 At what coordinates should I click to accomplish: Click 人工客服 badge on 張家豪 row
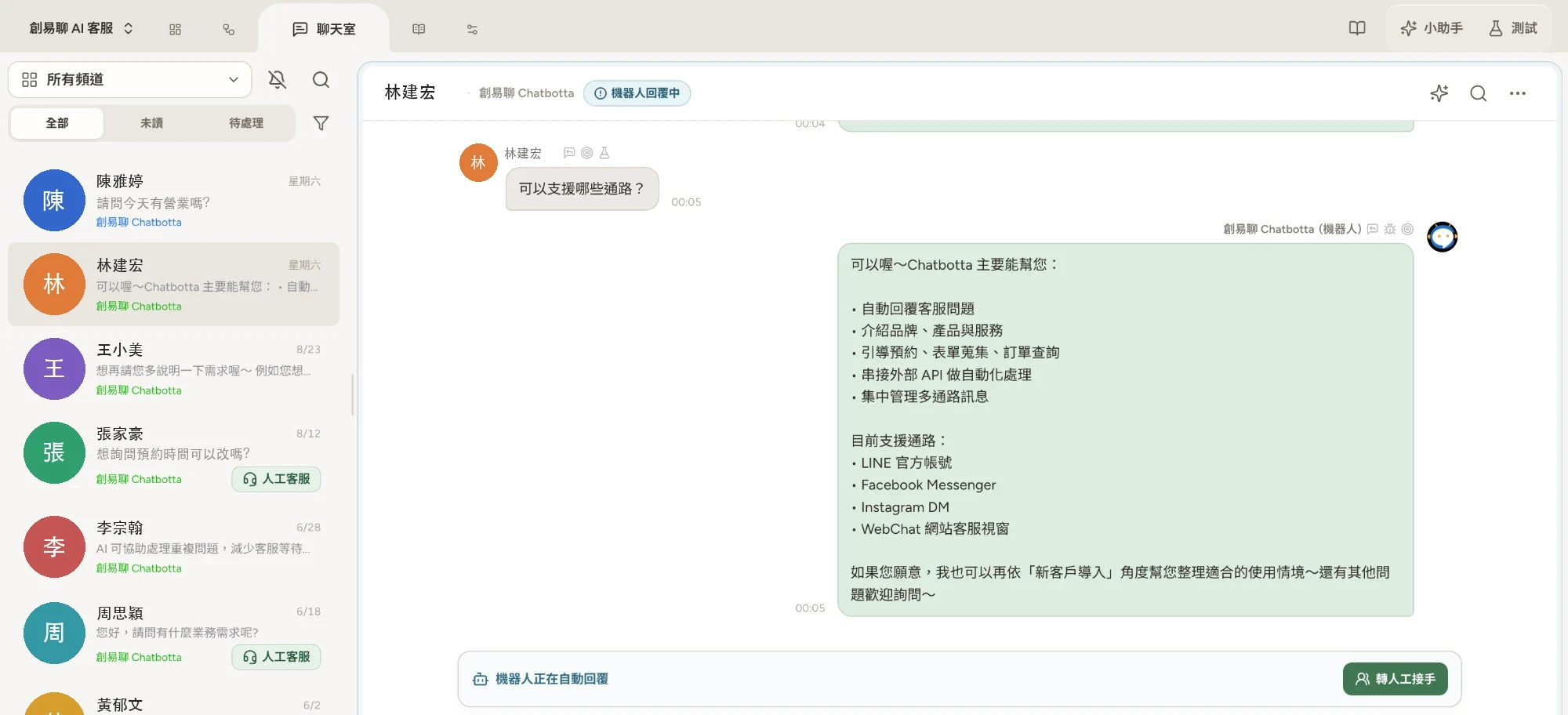[276, 479]
